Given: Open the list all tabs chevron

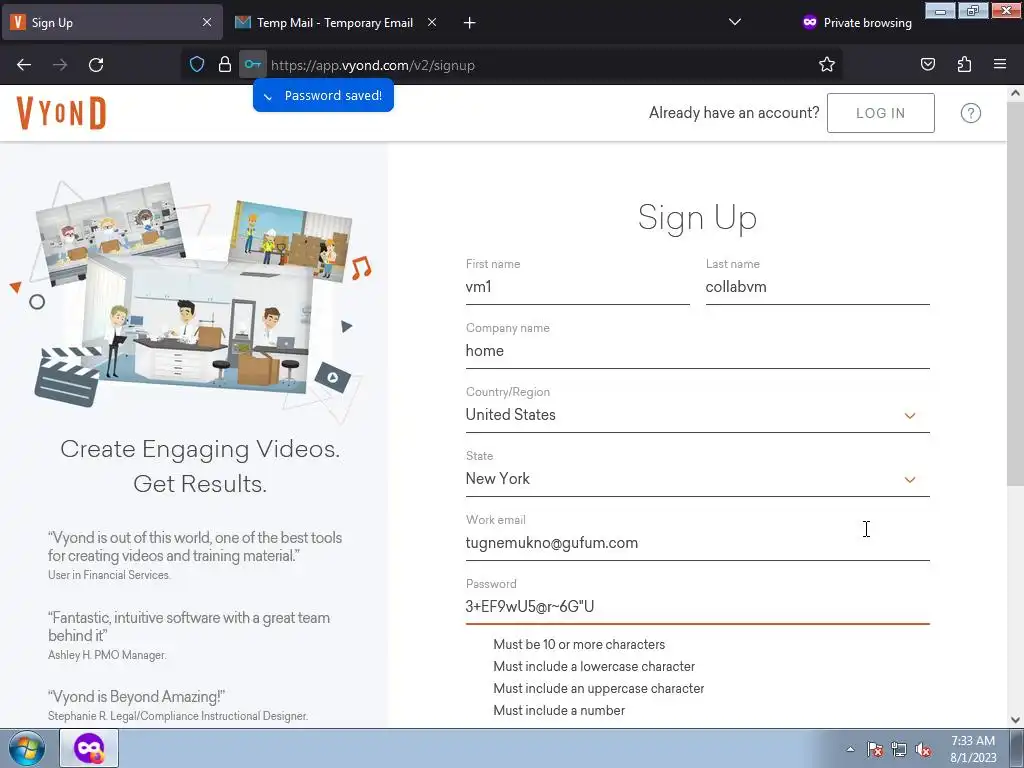Looking at the screenshot, I should coord(735,22).
